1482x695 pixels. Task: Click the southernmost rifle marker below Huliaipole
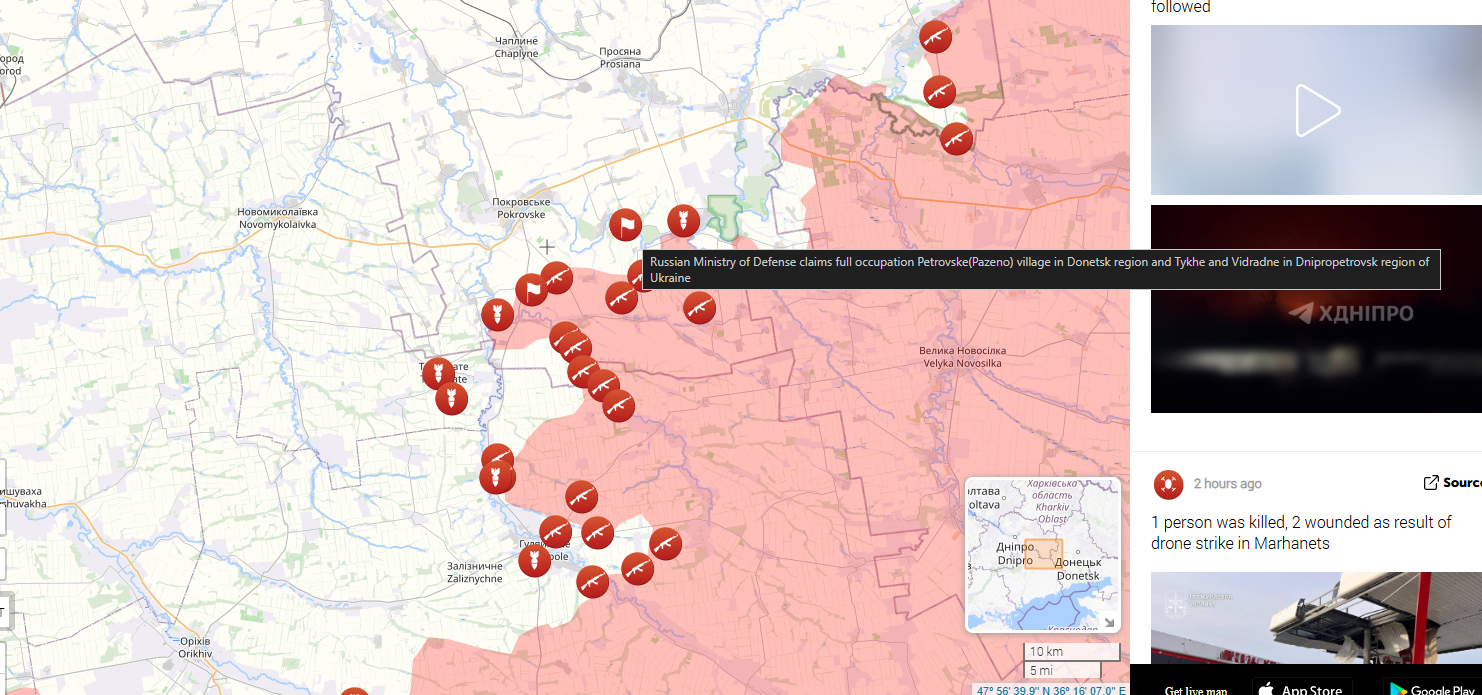593,582
